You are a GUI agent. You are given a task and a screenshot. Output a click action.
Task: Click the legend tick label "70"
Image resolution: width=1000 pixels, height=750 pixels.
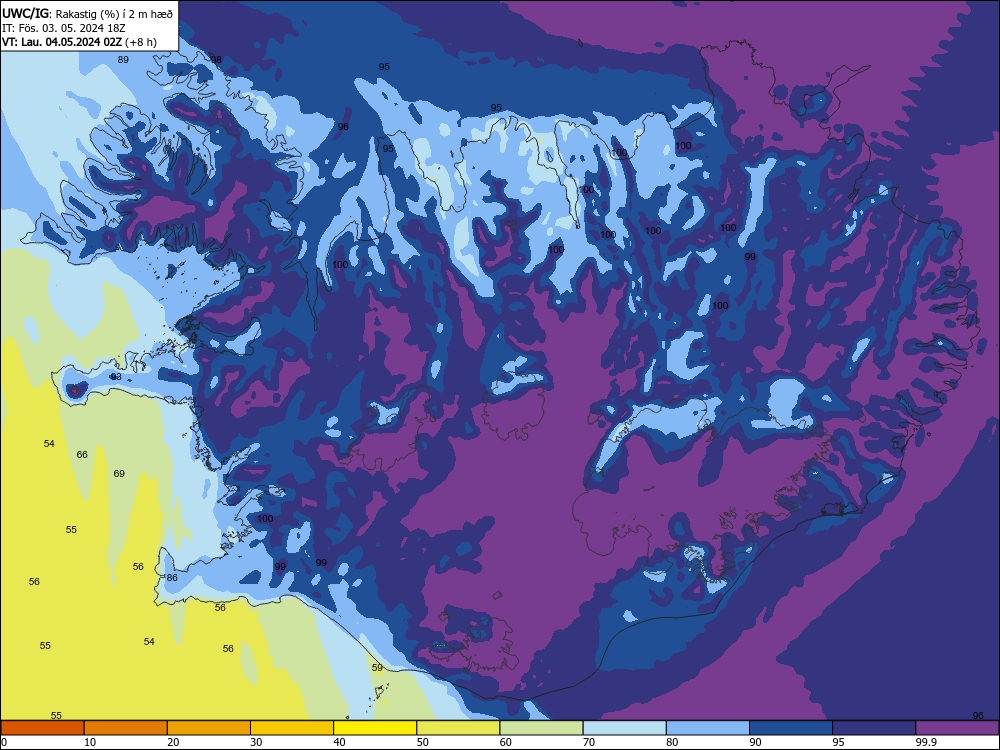point(589,742)
